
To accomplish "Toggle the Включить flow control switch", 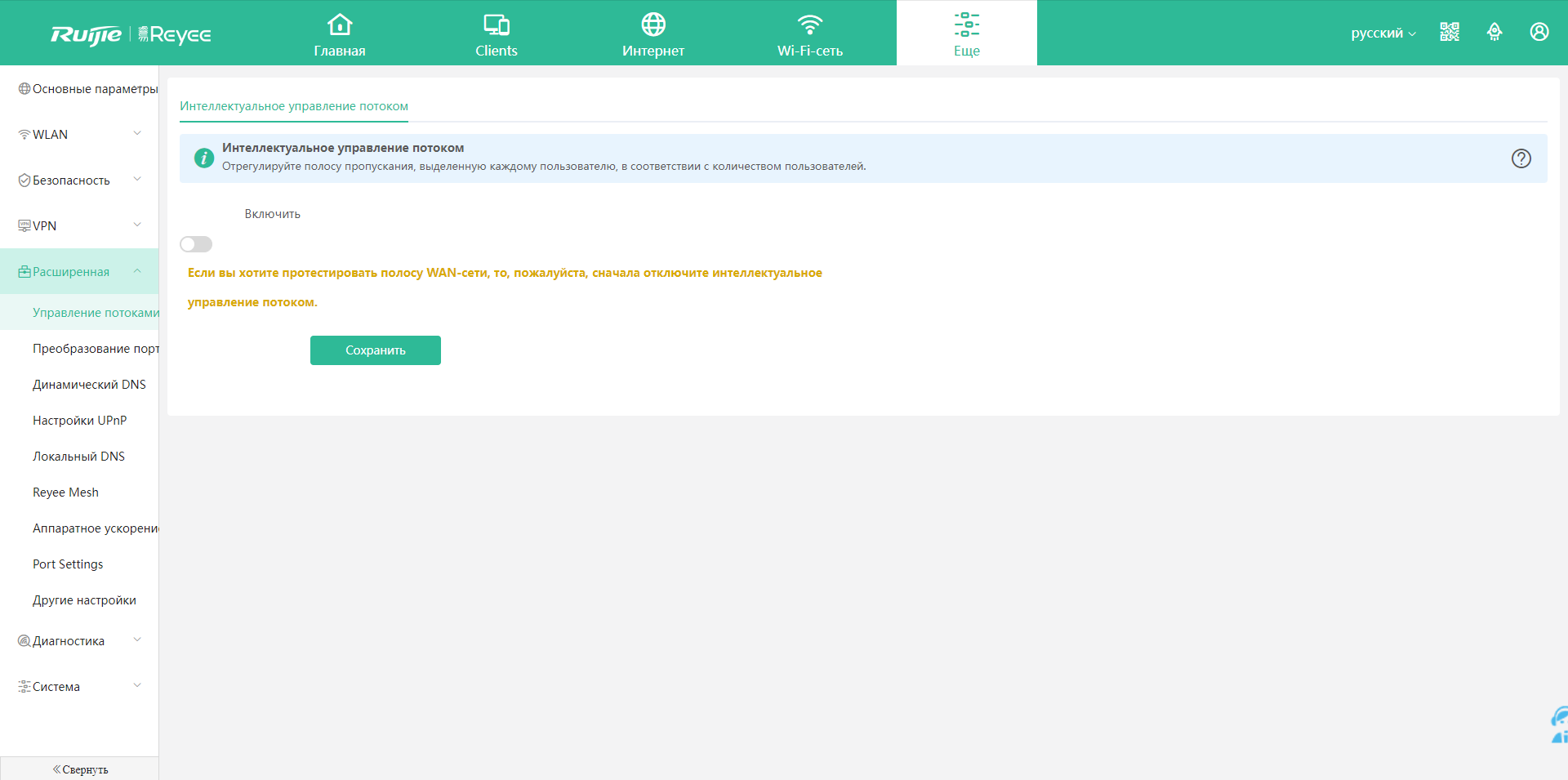I will coord(196,244).
